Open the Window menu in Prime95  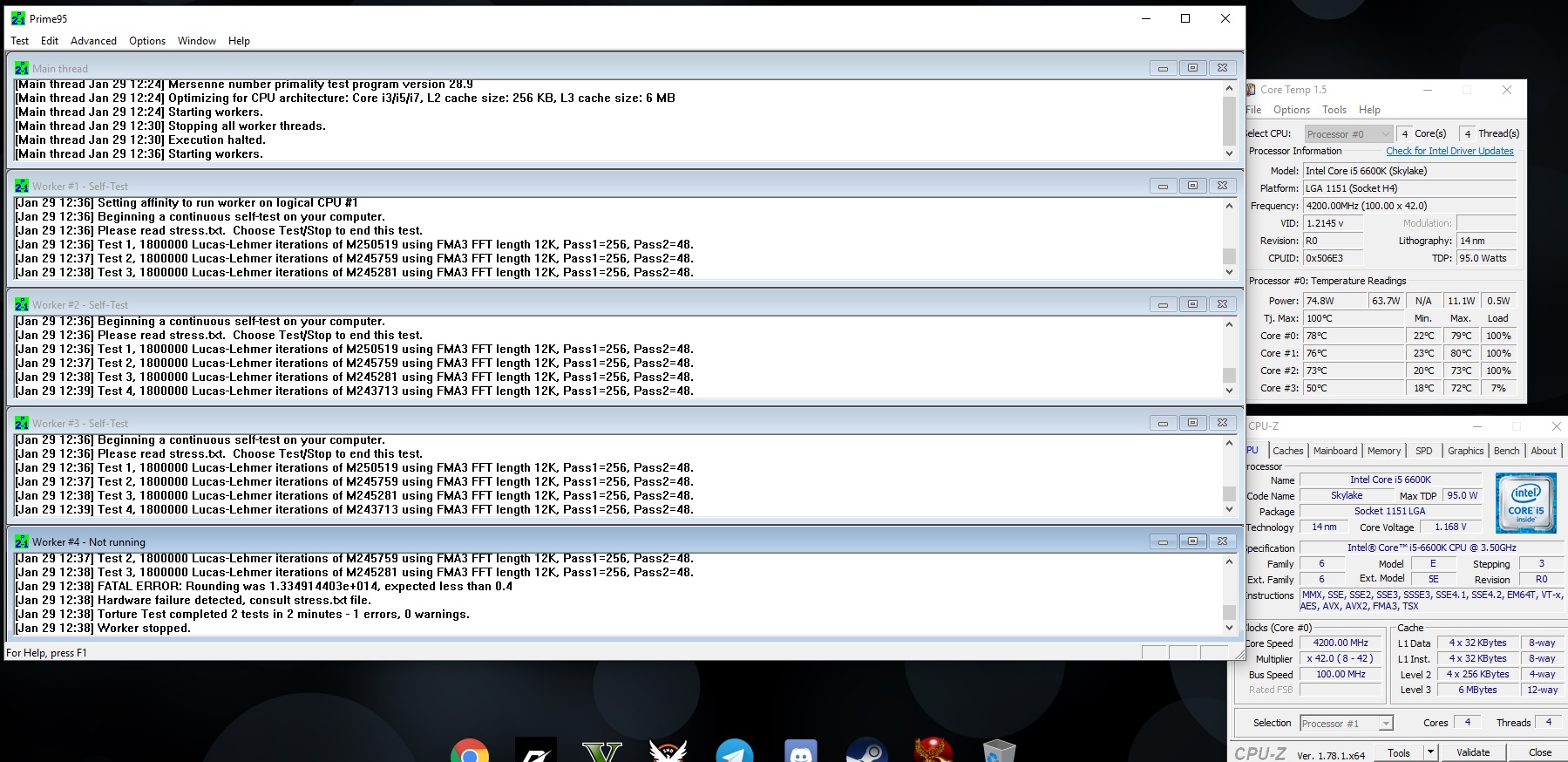tap(197, 41)
